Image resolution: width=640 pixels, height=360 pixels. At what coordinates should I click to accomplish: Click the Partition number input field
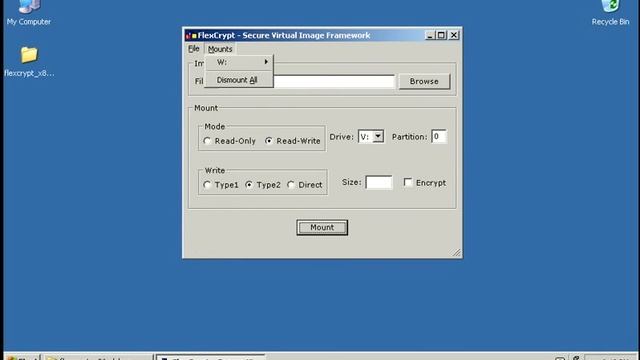(439, 136)
